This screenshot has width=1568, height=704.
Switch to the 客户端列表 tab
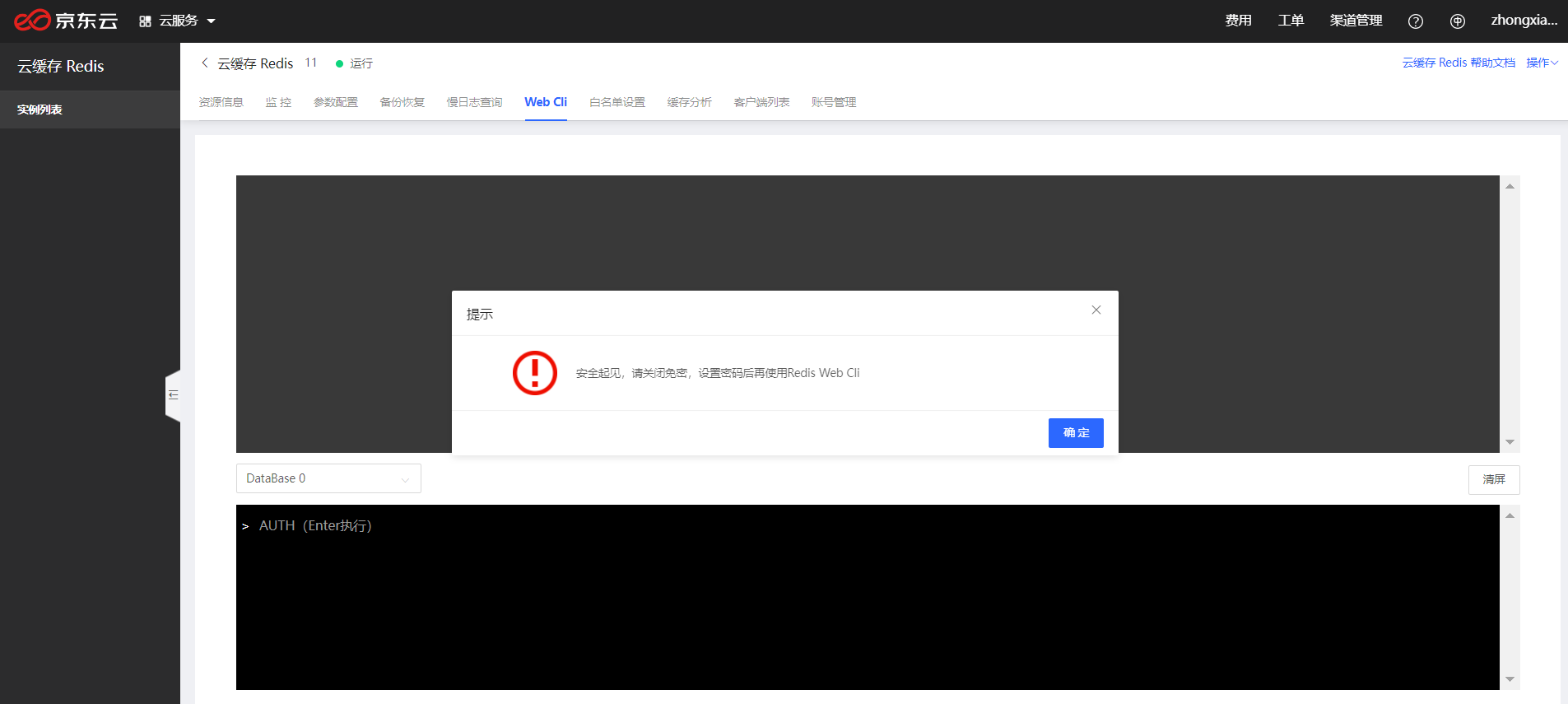[x=761, y=102]
